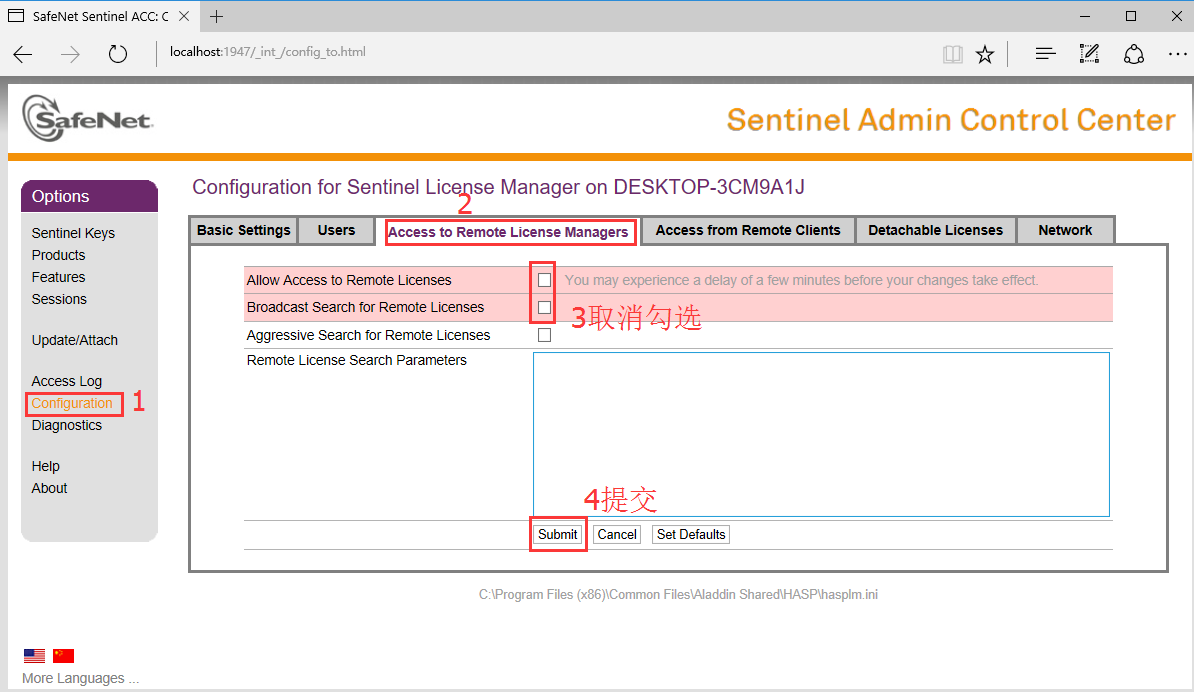1194x692 pixels.
Task: Open Sentinel Keys in Options sidebar
Action: click(x=73, y=233)
